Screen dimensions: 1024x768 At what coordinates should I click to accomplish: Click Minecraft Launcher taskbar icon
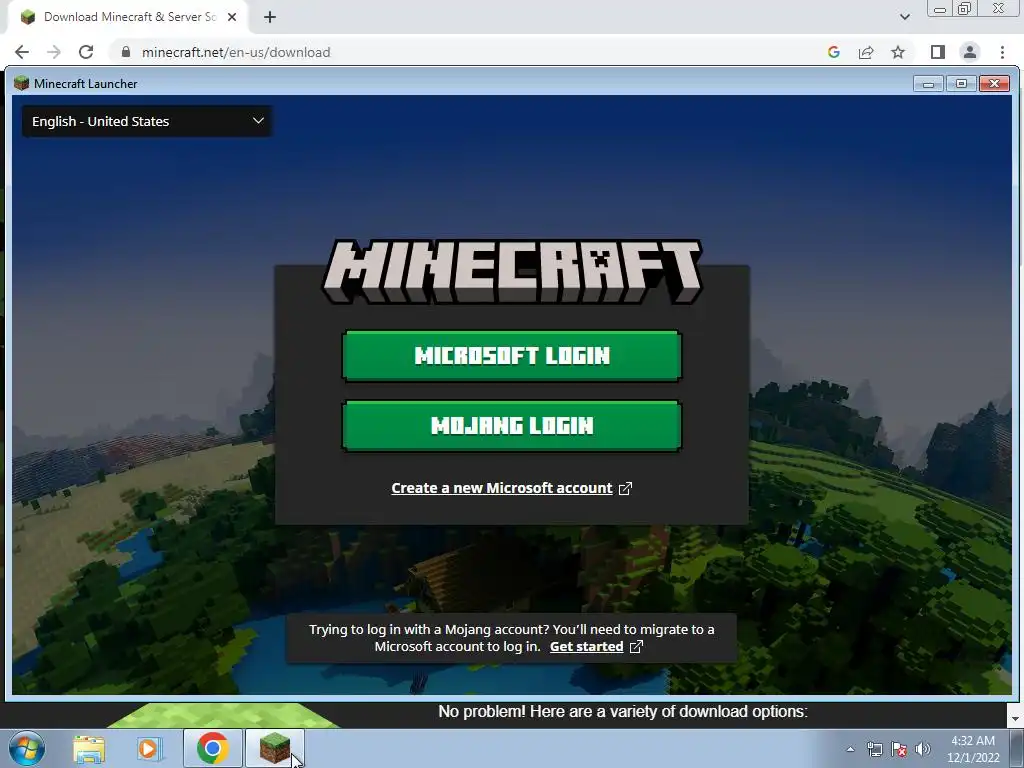[x=275, y=748]
